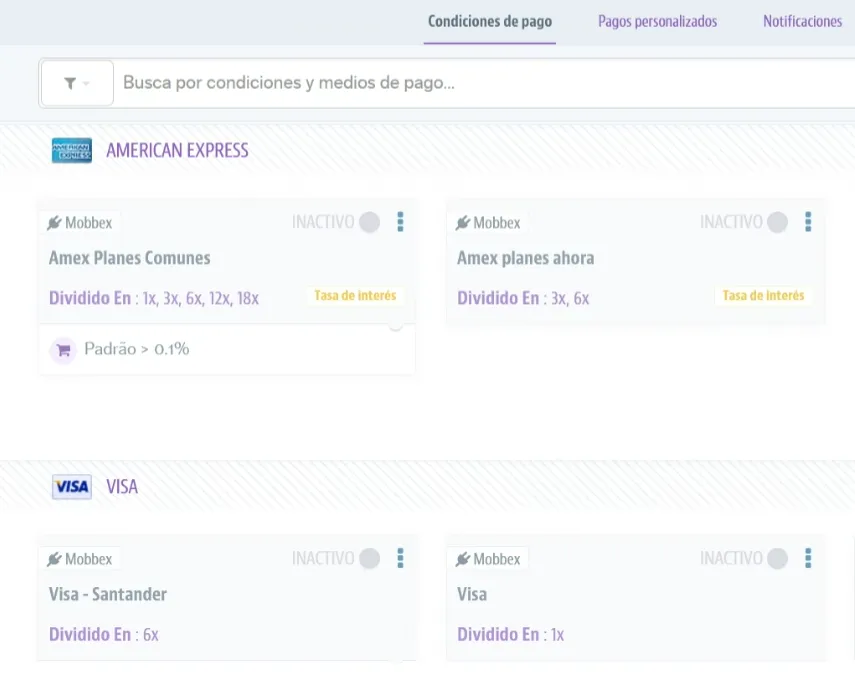Open options menu for Amex Planes Comunes
855x683 pixels.
point(400,222)
